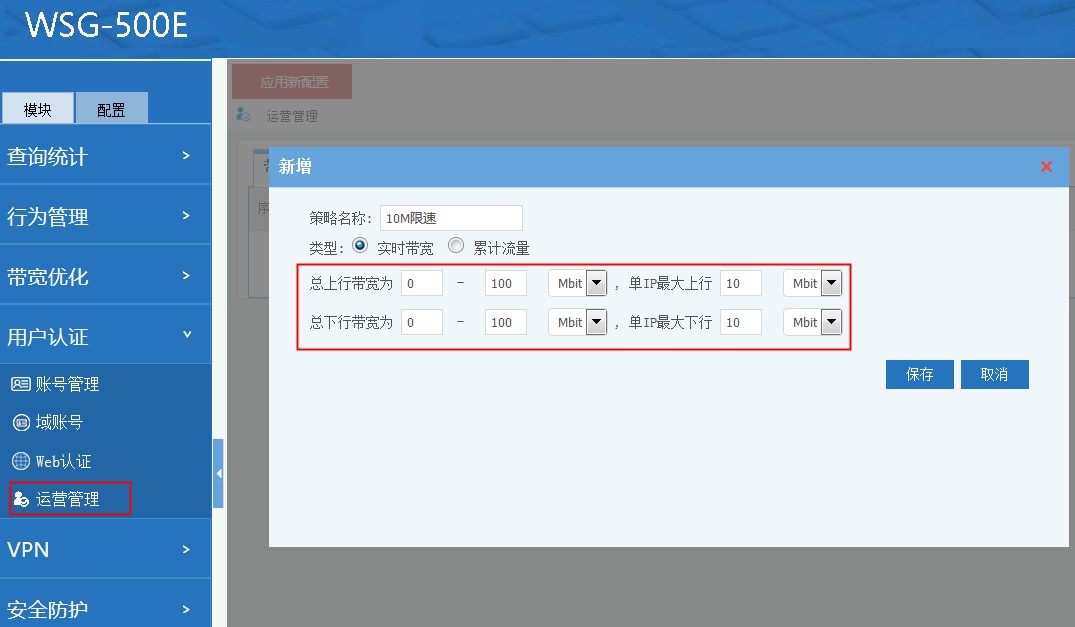Screen dimensions: 1075x627
Task: Click the 取消 button
Action: coord(994,375)
